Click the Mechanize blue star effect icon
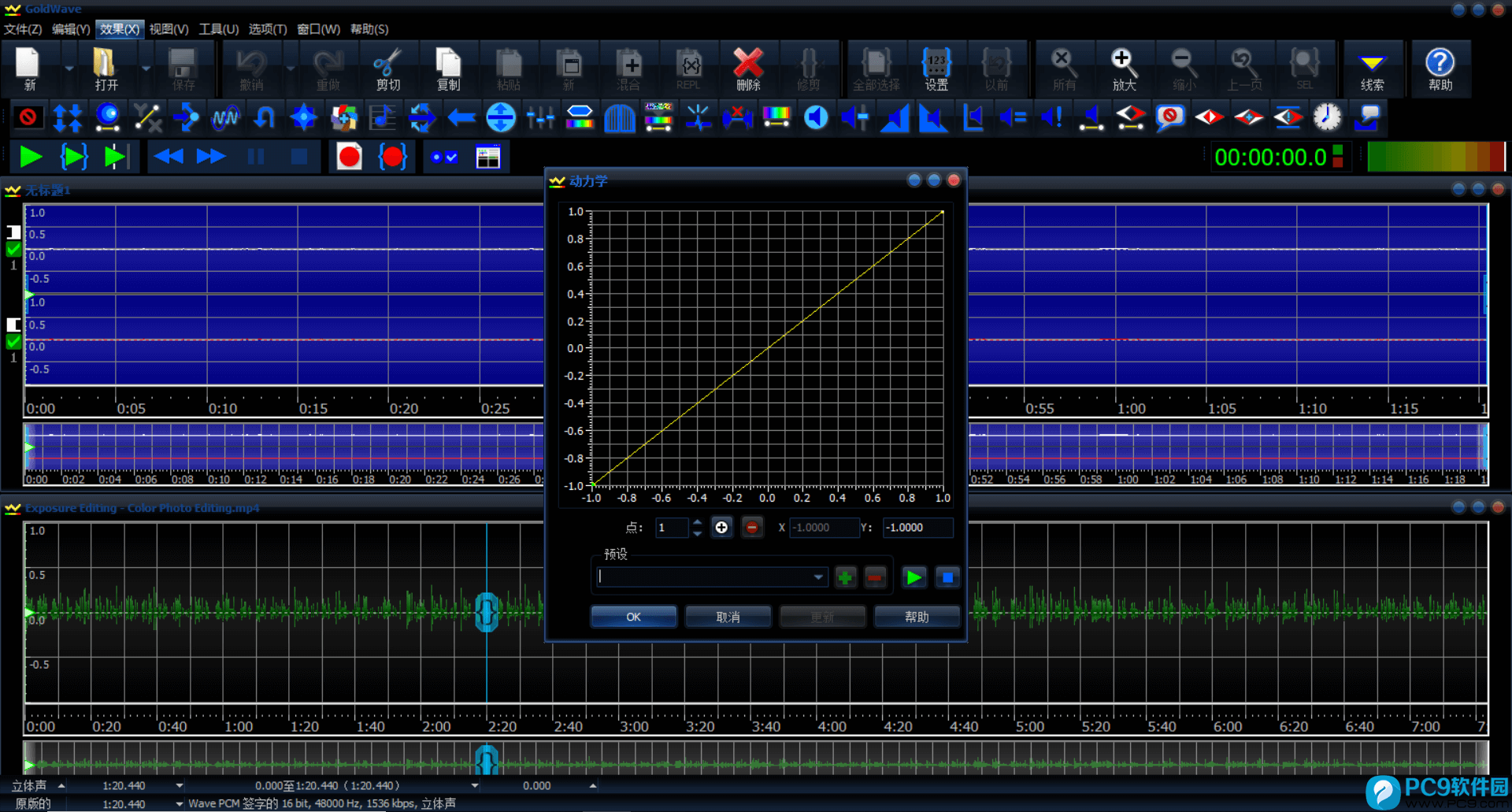Viewport: 1512px width, 812px height. coord(304,118)
